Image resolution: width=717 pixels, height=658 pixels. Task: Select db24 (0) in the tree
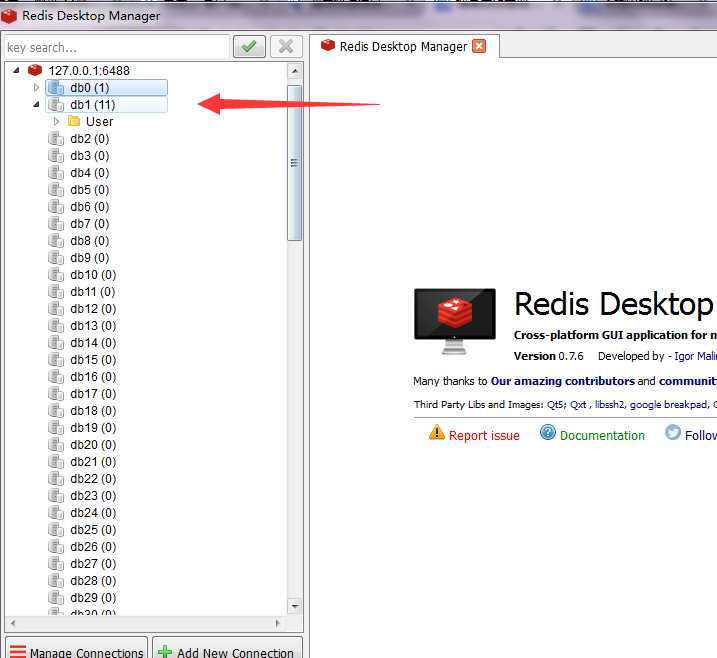[x=93, y=513]
